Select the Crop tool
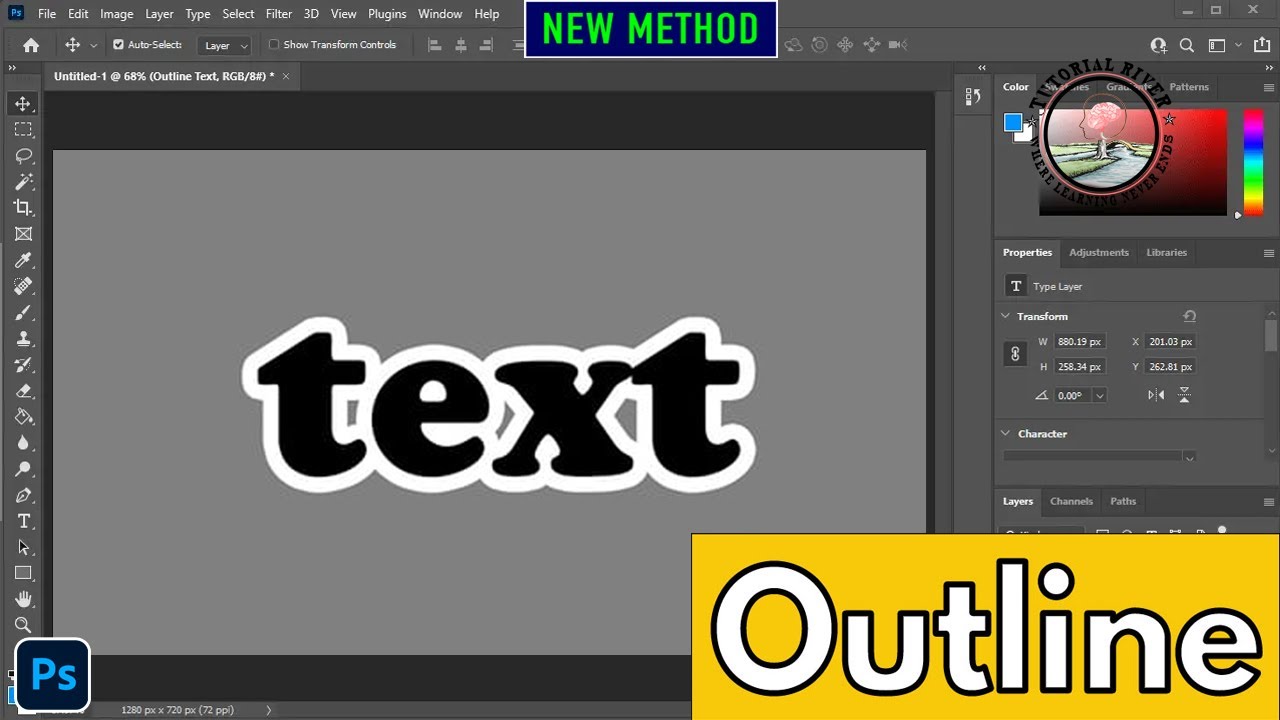1280x720 pixels. pyautogui.click(x=23, y=208)
